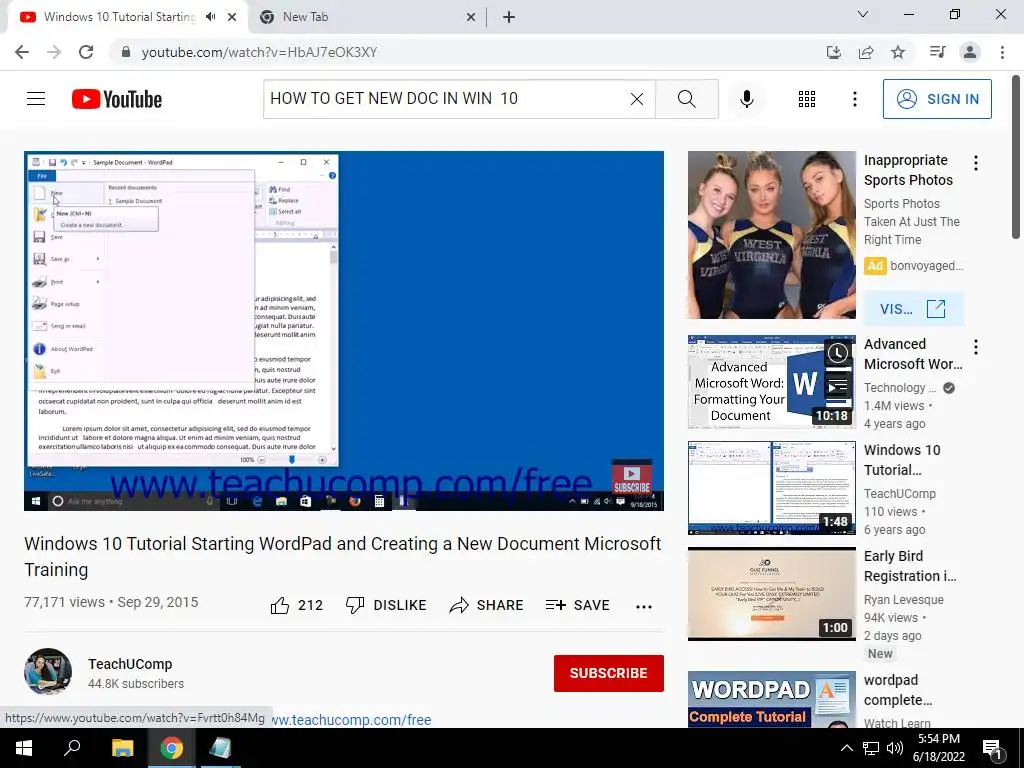
Task: Close the Windows 10 Tutorial tab
Action: coord(232,17)
